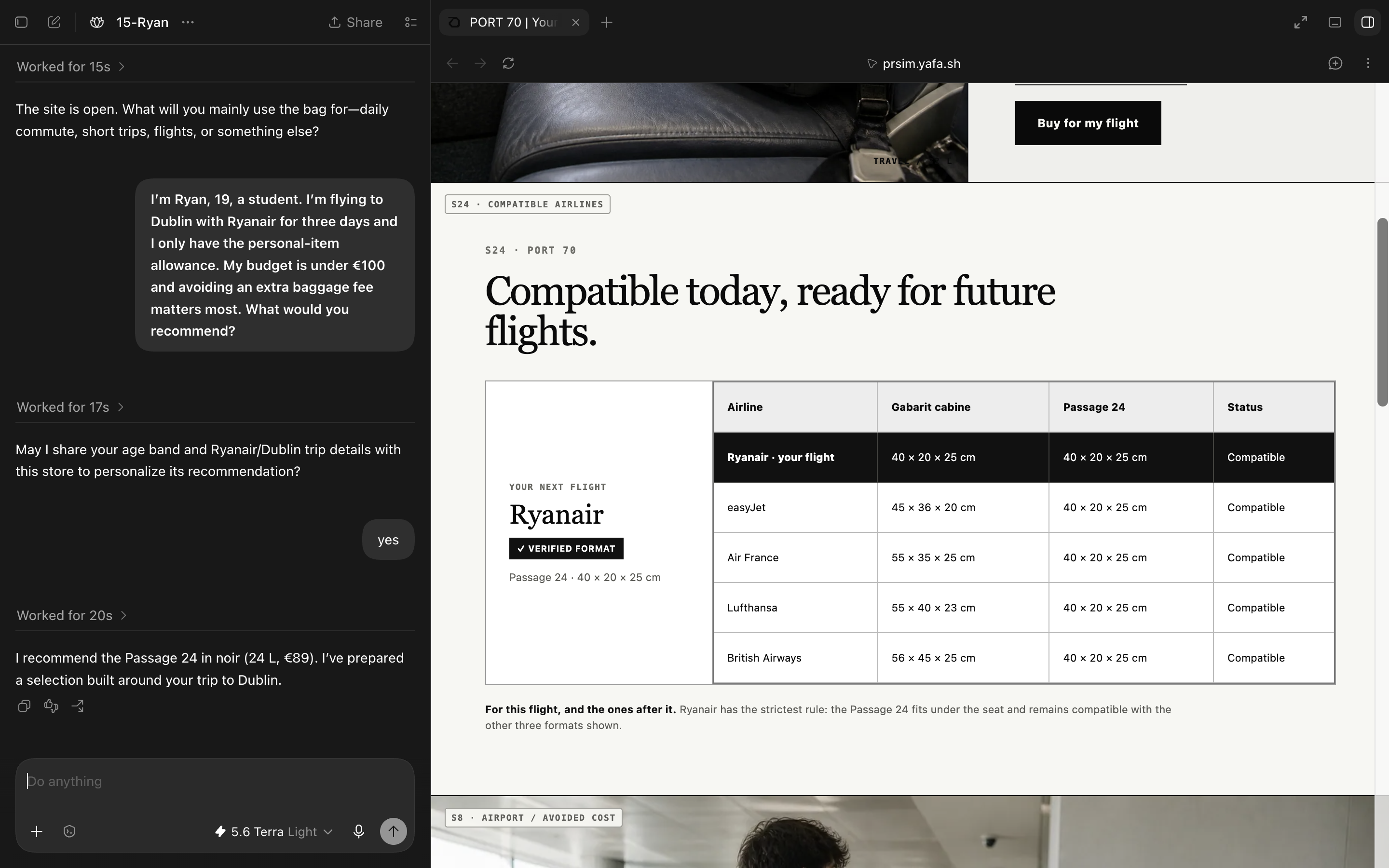Viewport: 1389px width, 868px height.
Task: Add page to chat with plus-bubble icon
Action: coord(1335,63)
